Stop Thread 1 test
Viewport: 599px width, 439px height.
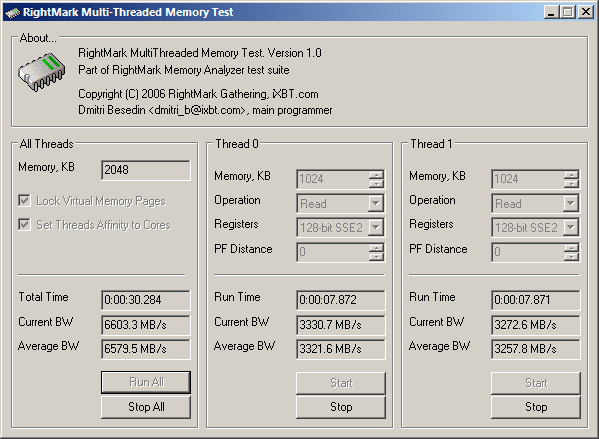536,407
